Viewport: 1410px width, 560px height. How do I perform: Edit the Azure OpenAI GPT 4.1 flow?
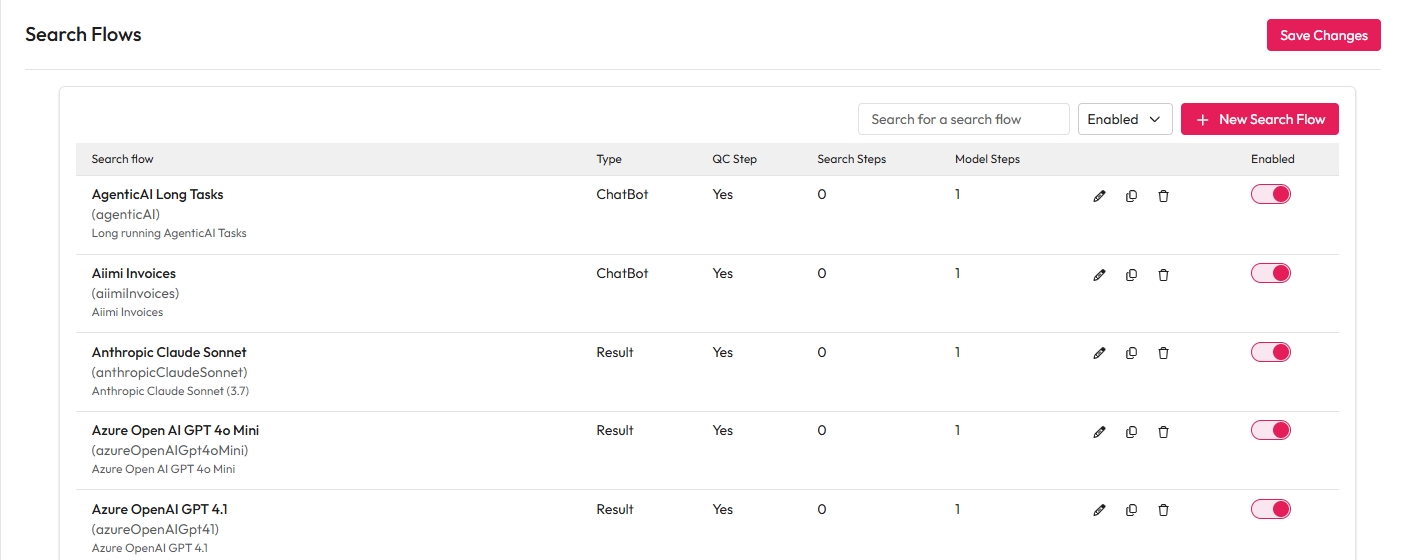(1099, 510)
